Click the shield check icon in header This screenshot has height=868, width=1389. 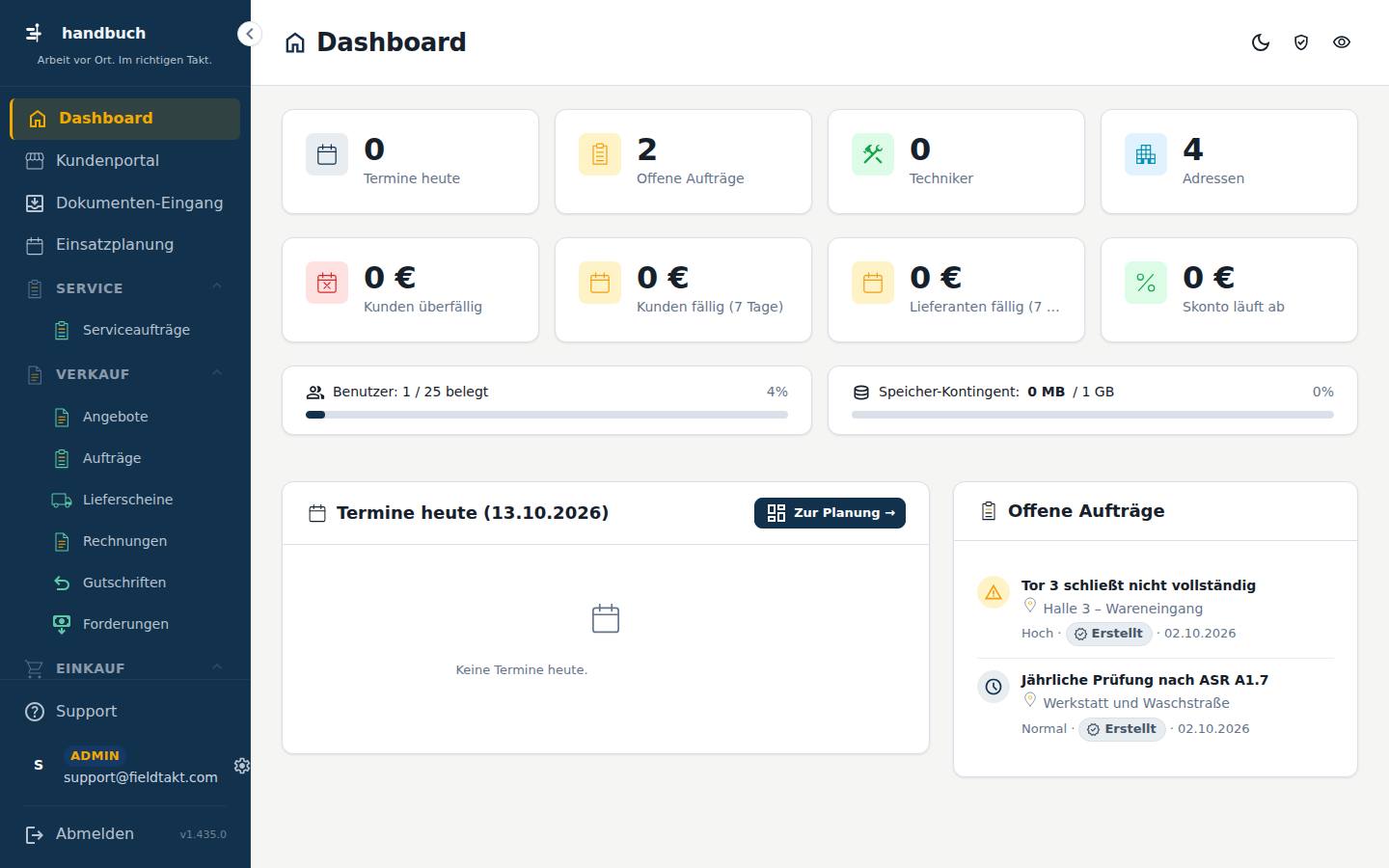[x=1301, y=42]
